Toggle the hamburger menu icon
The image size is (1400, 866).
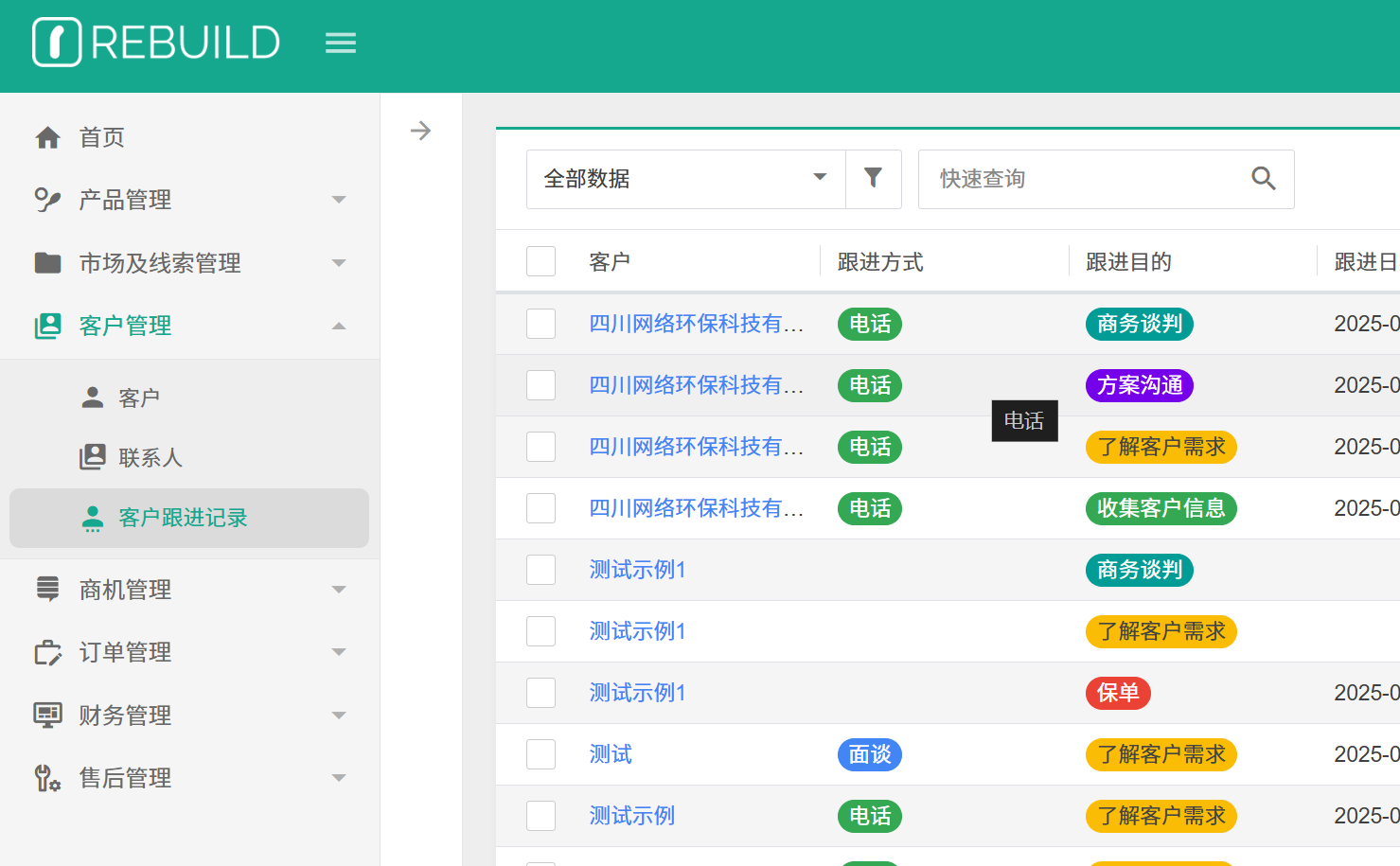(341, 43)
